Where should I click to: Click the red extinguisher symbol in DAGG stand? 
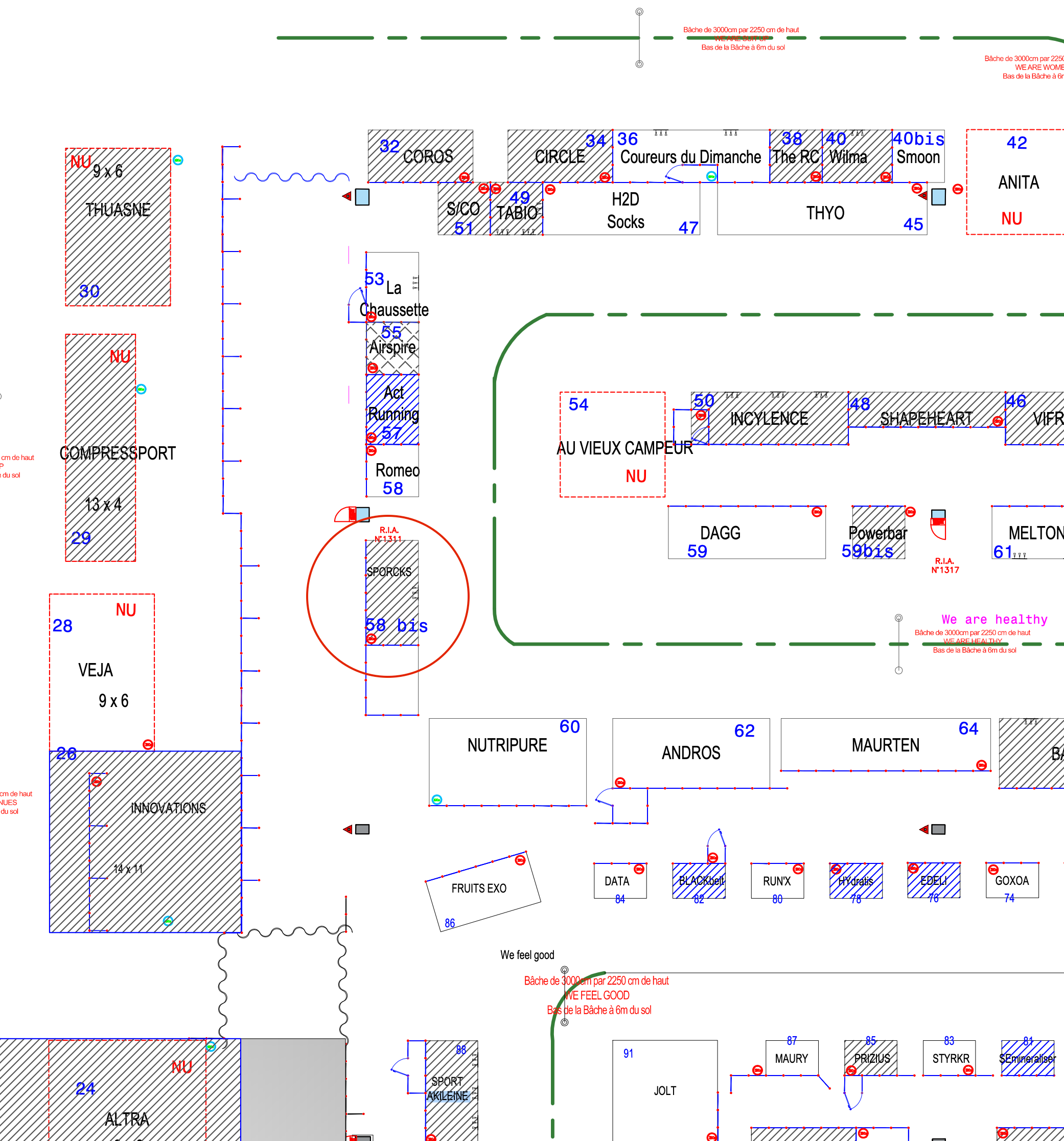point(817,512)
